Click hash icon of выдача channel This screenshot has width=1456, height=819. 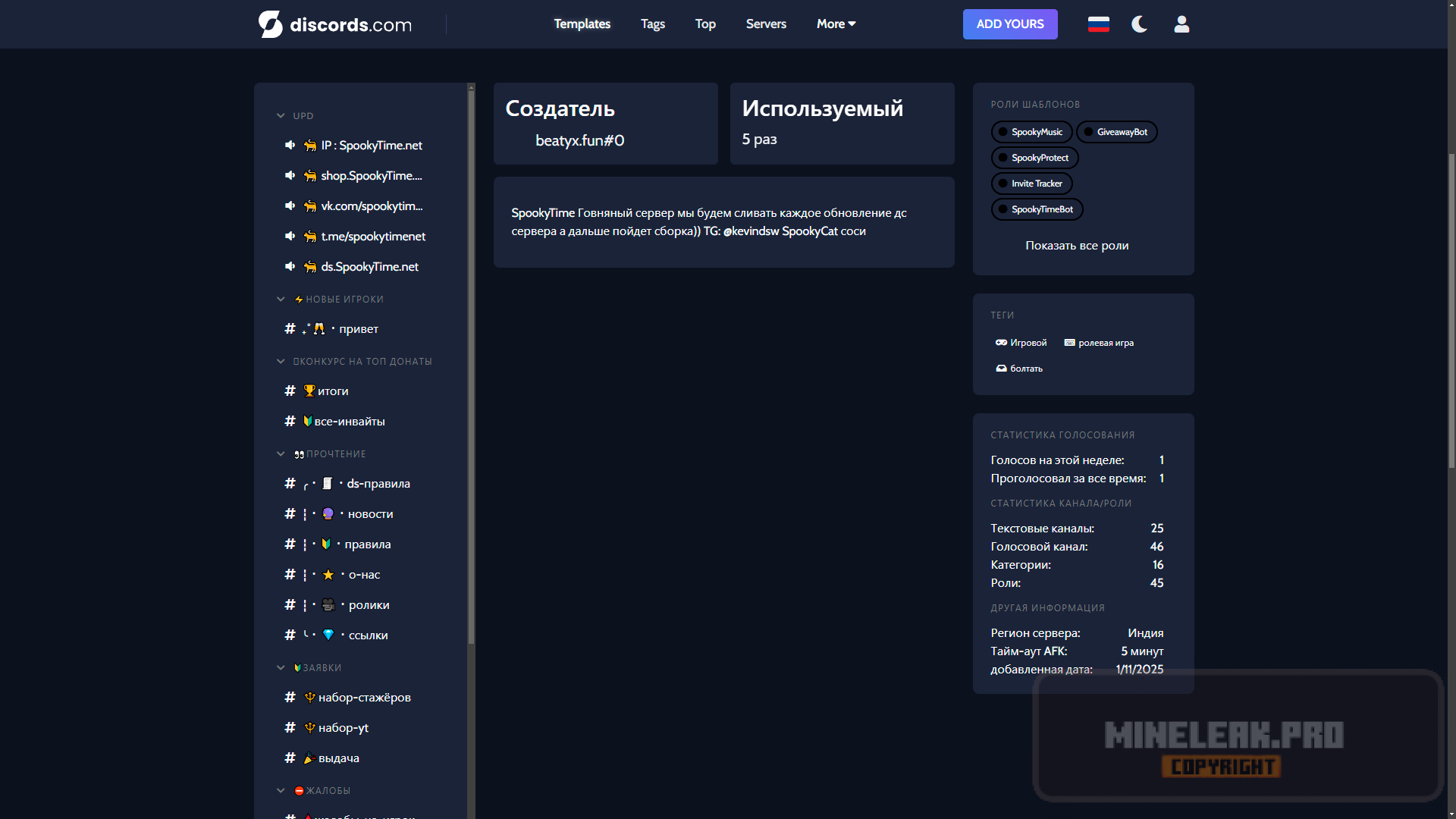pos(290,758)
